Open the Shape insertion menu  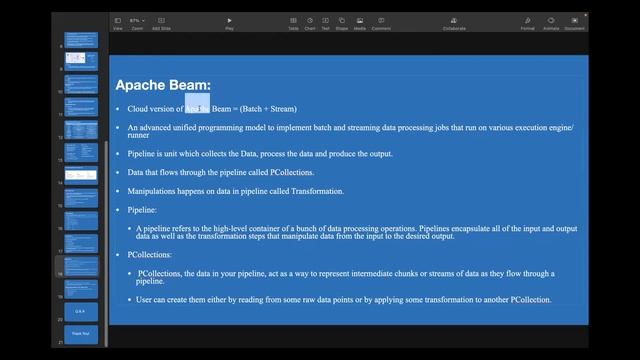342,24
